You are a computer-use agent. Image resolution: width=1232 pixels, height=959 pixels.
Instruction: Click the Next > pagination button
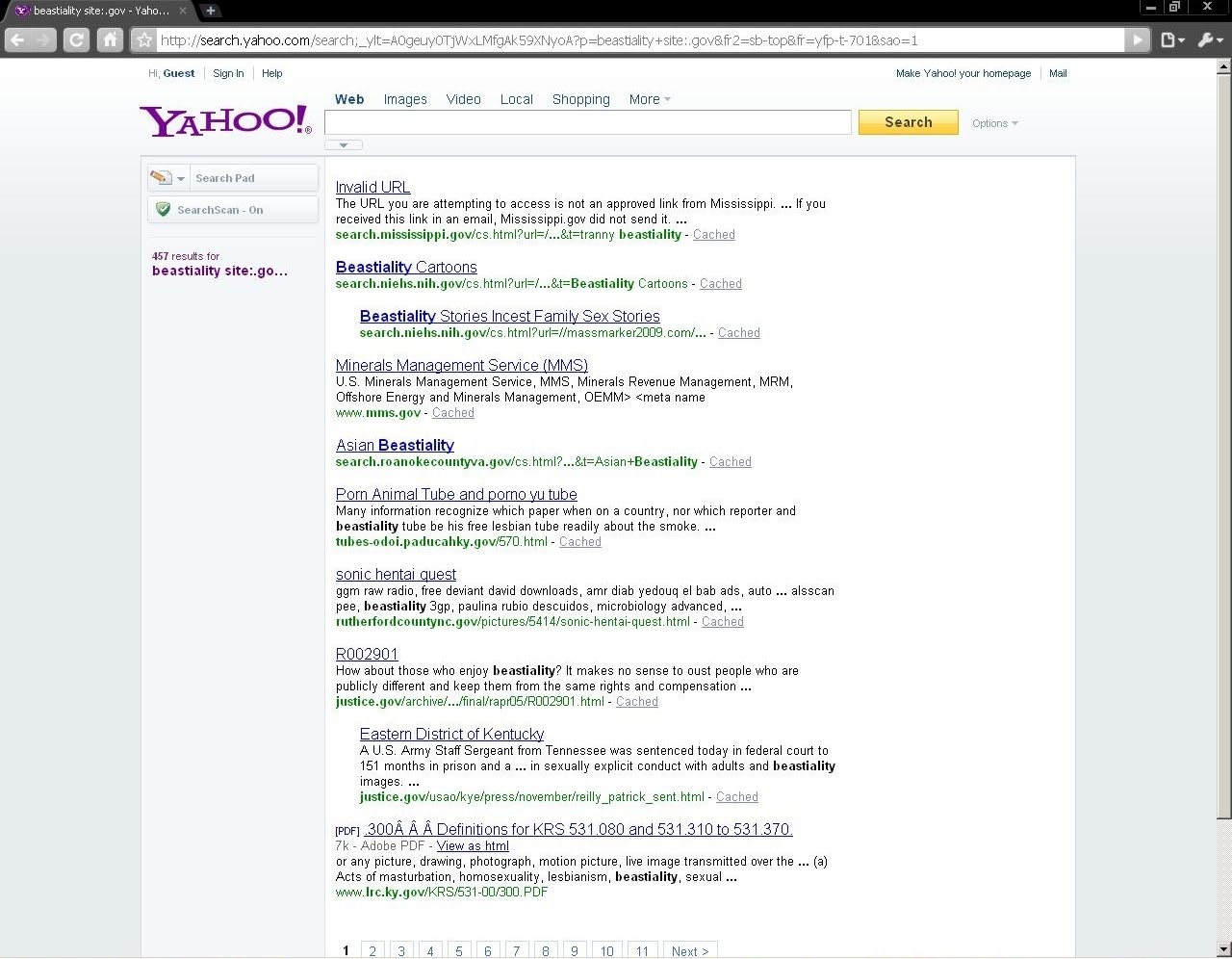point(690,950)
